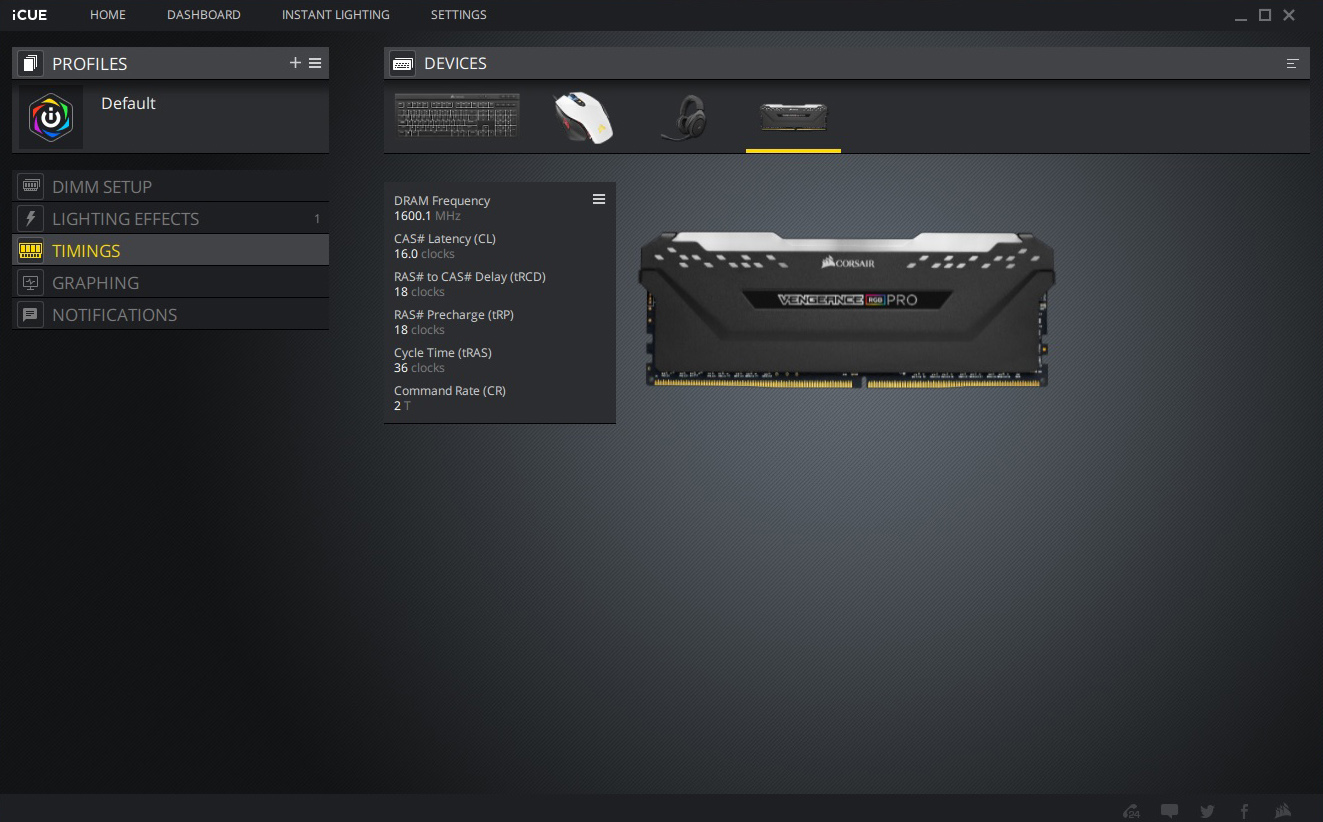Click the Corsair sails logo icon
The height and width of the screenshot is (822, 1323).
[1283, 811]
